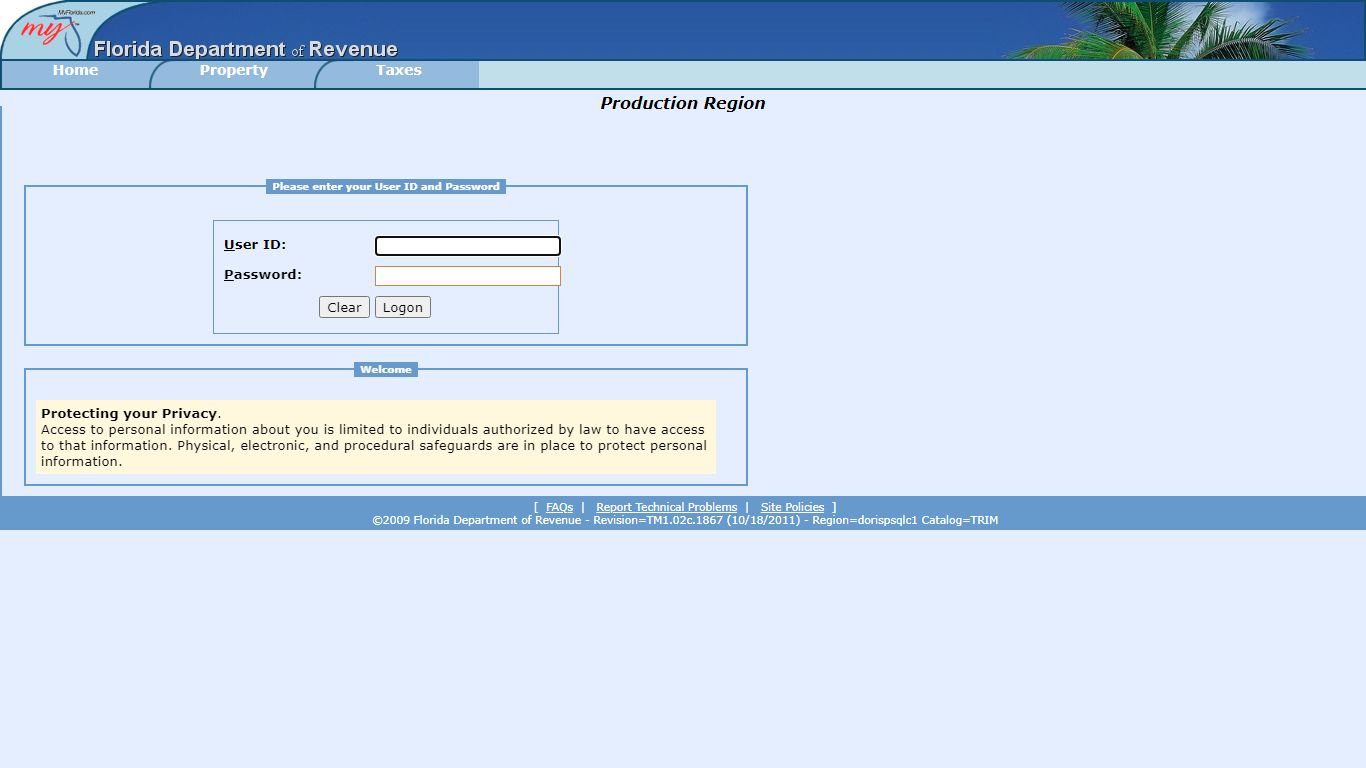The image size is (1366, 768).
Task: Click the User ID label
Action: [255, 244]
